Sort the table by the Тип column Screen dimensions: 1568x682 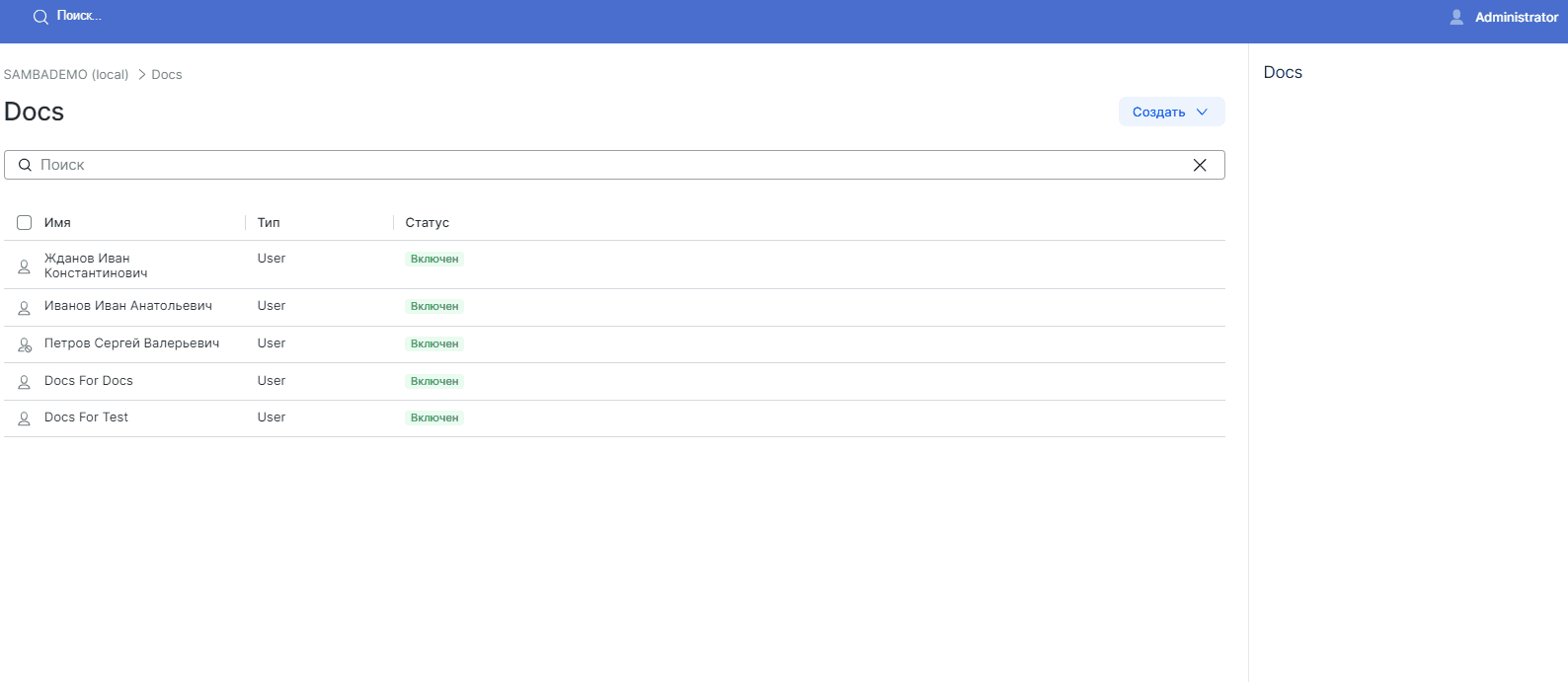pos(269,223)
